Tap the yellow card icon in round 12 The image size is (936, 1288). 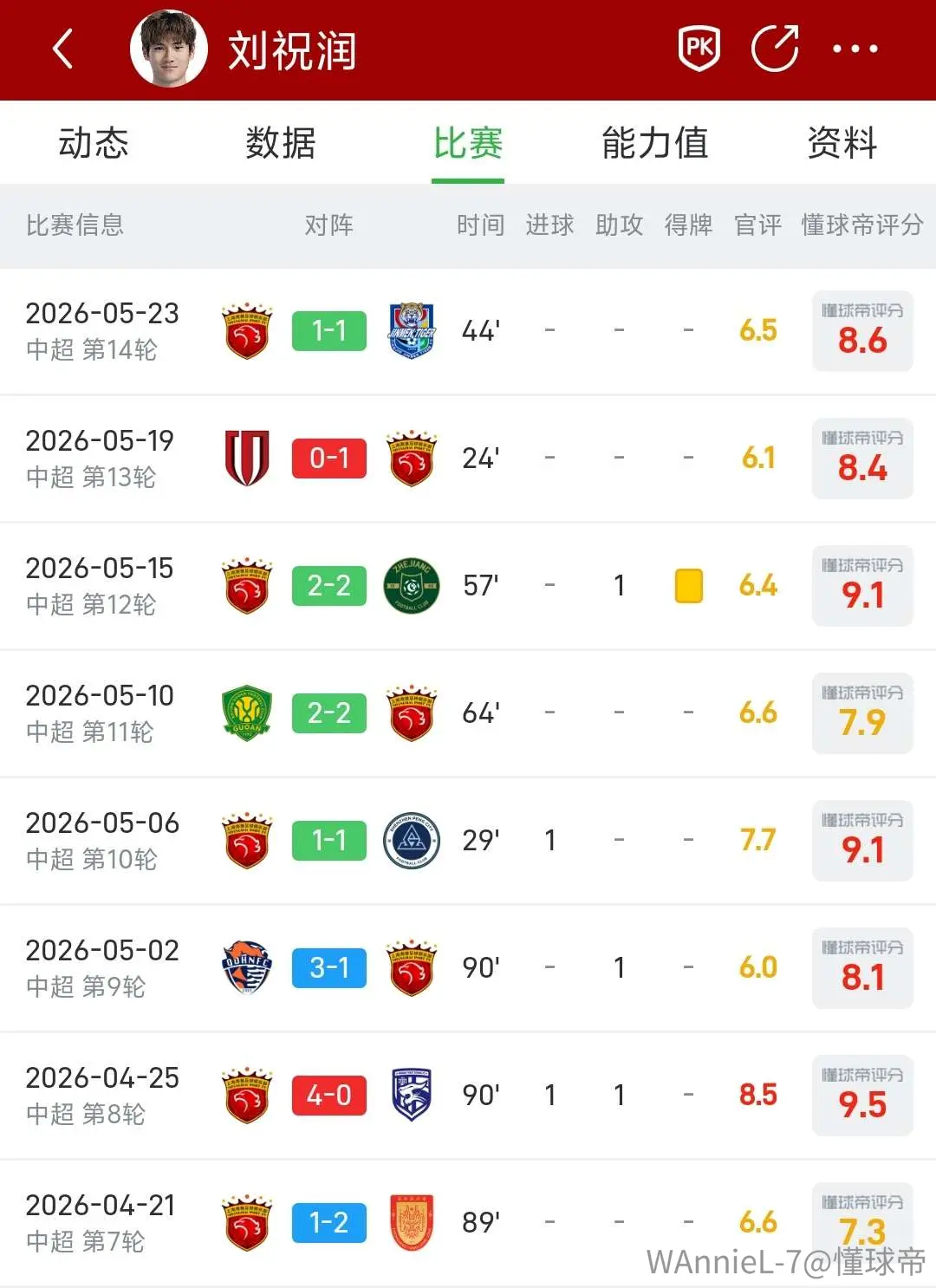pos(689,586)
